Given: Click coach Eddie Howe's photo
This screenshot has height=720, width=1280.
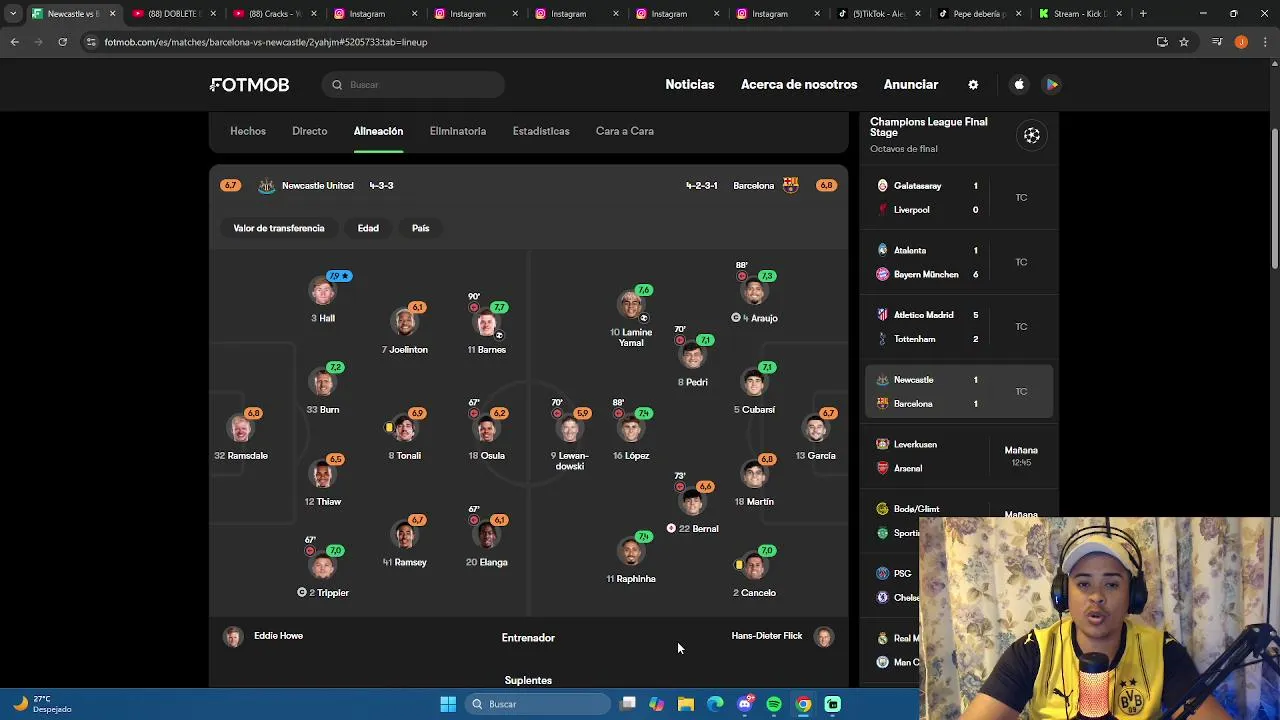Looking at the screenshot, I should [233, 637].
